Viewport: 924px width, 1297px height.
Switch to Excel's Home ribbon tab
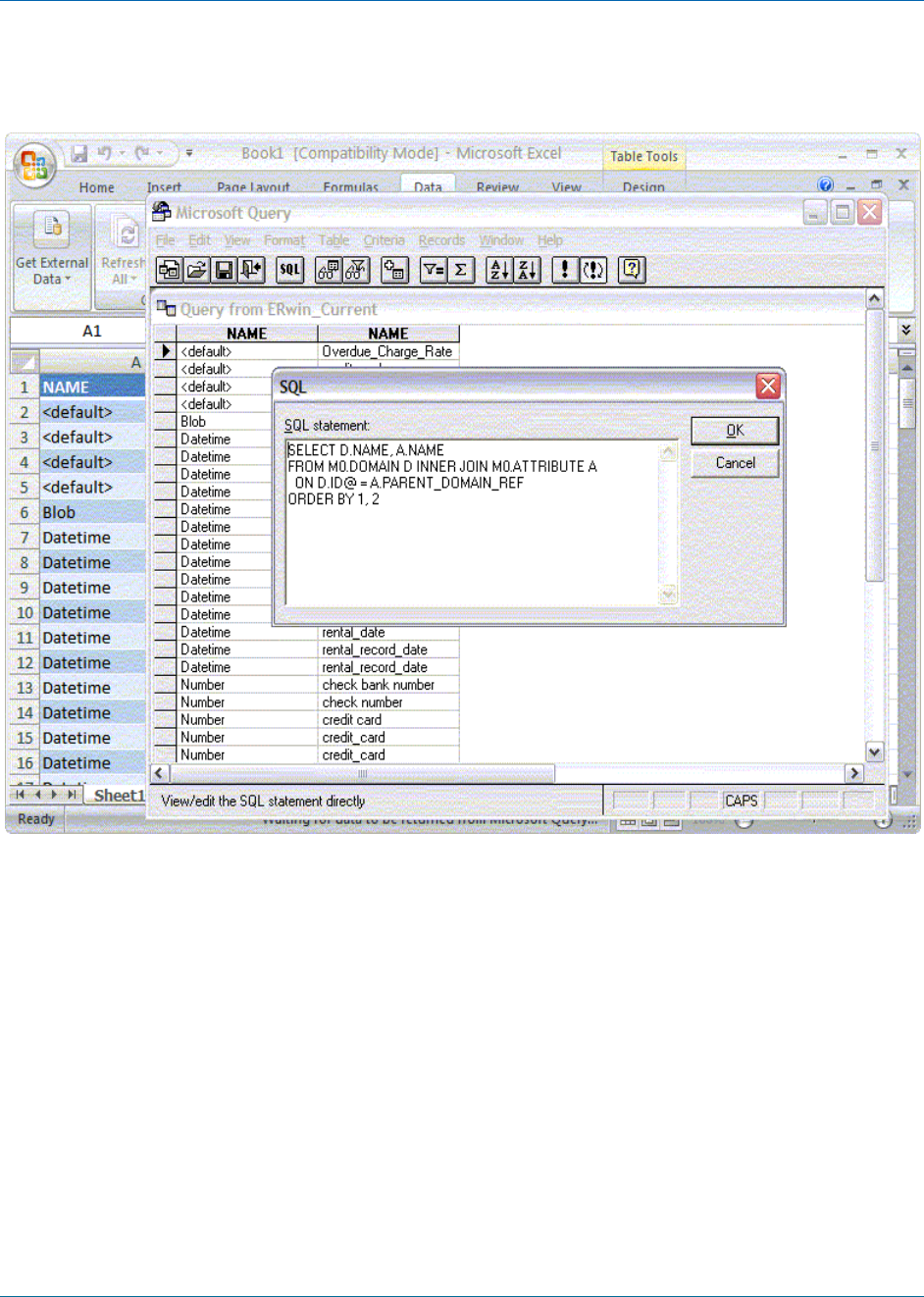click(x=97, y=186)
